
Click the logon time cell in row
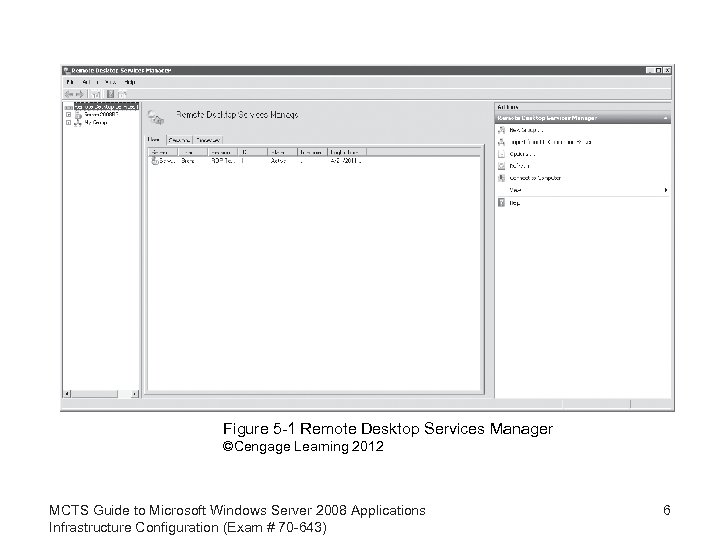(346, 161)
